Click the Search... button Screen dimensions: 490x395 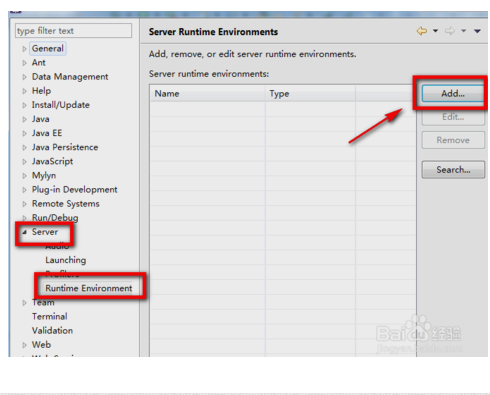[453, 170]
